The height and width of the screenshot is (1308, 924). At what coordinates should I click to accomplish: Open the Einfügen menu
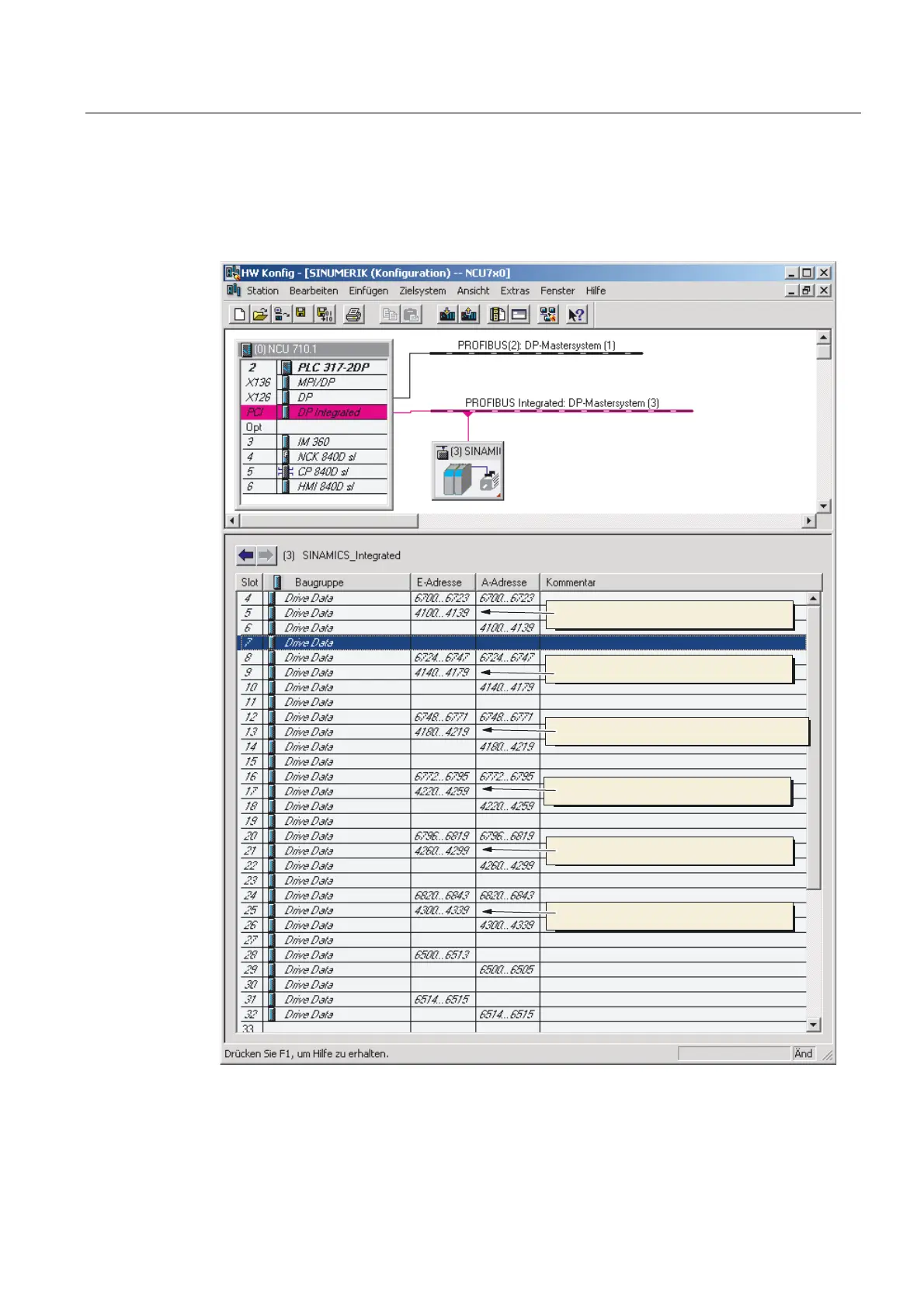tap(368, 290)
